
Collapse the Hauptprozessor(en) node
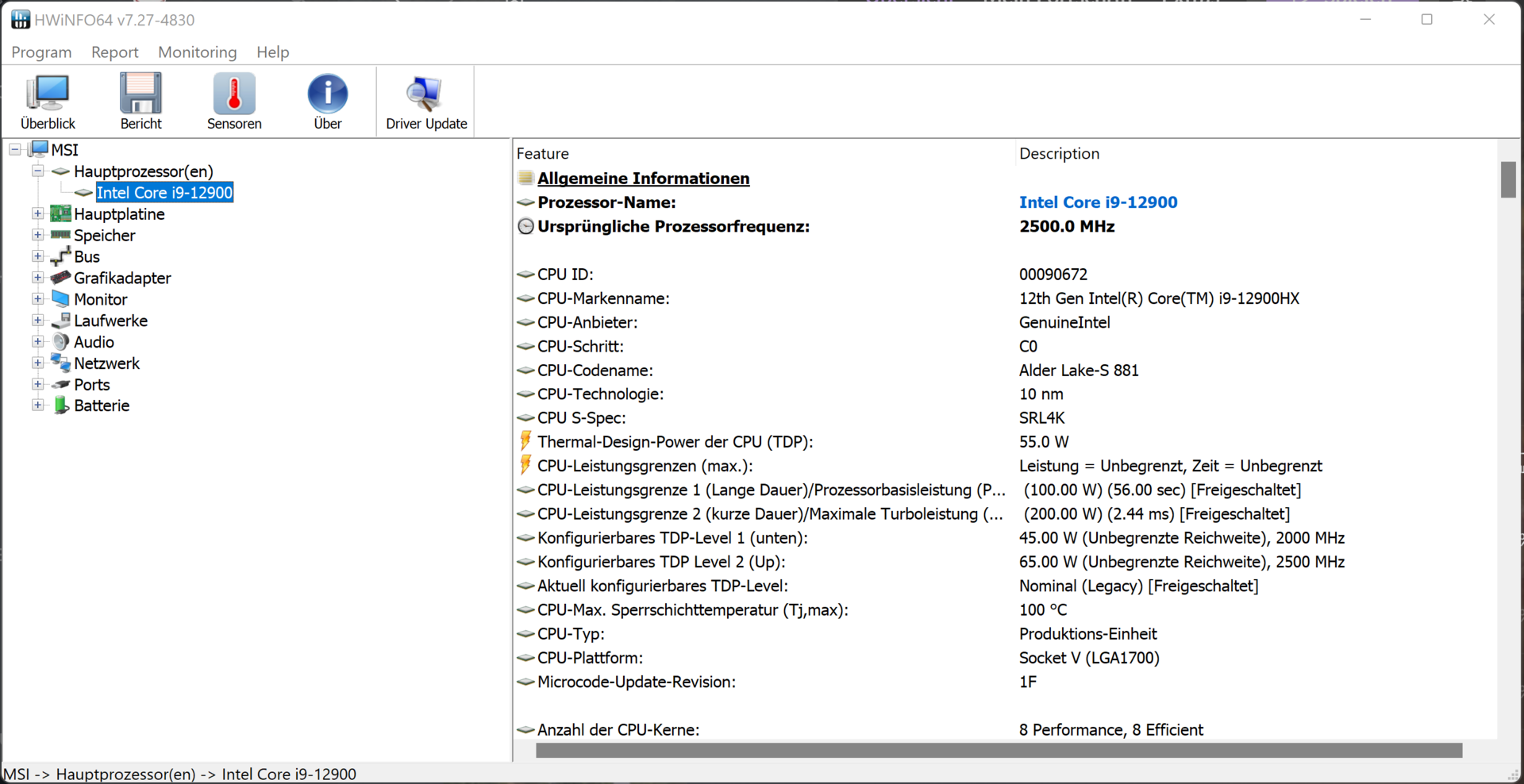tap(37, 171)
